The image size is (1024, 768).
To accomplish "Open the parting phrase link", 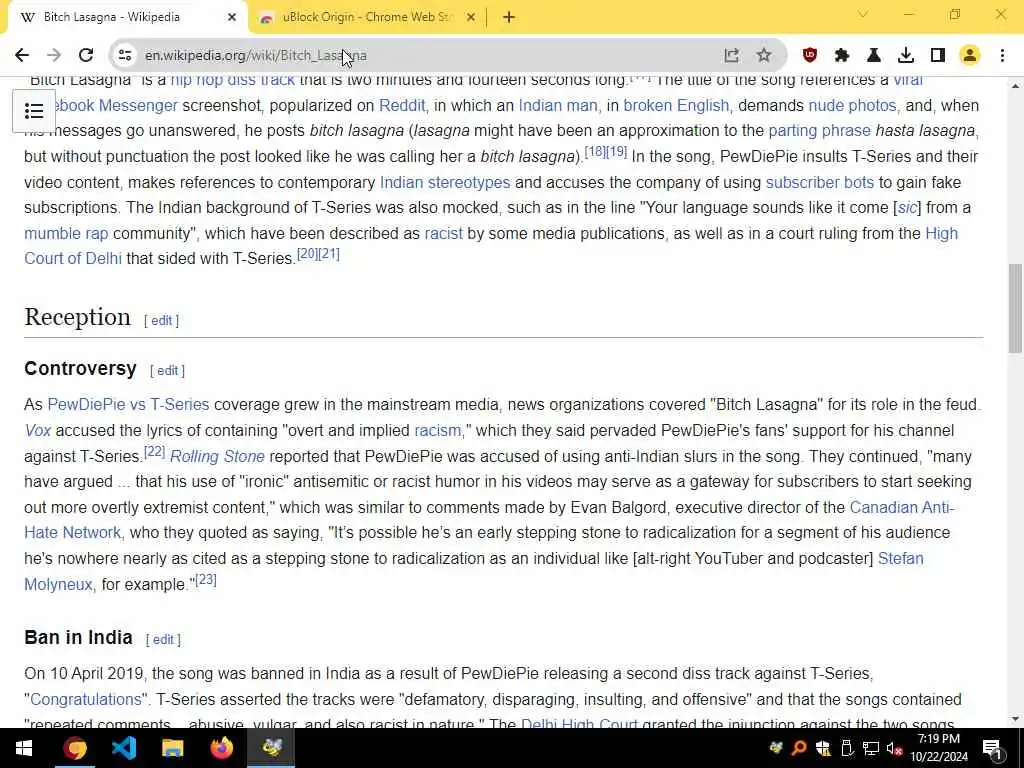I will click(820, 131).
